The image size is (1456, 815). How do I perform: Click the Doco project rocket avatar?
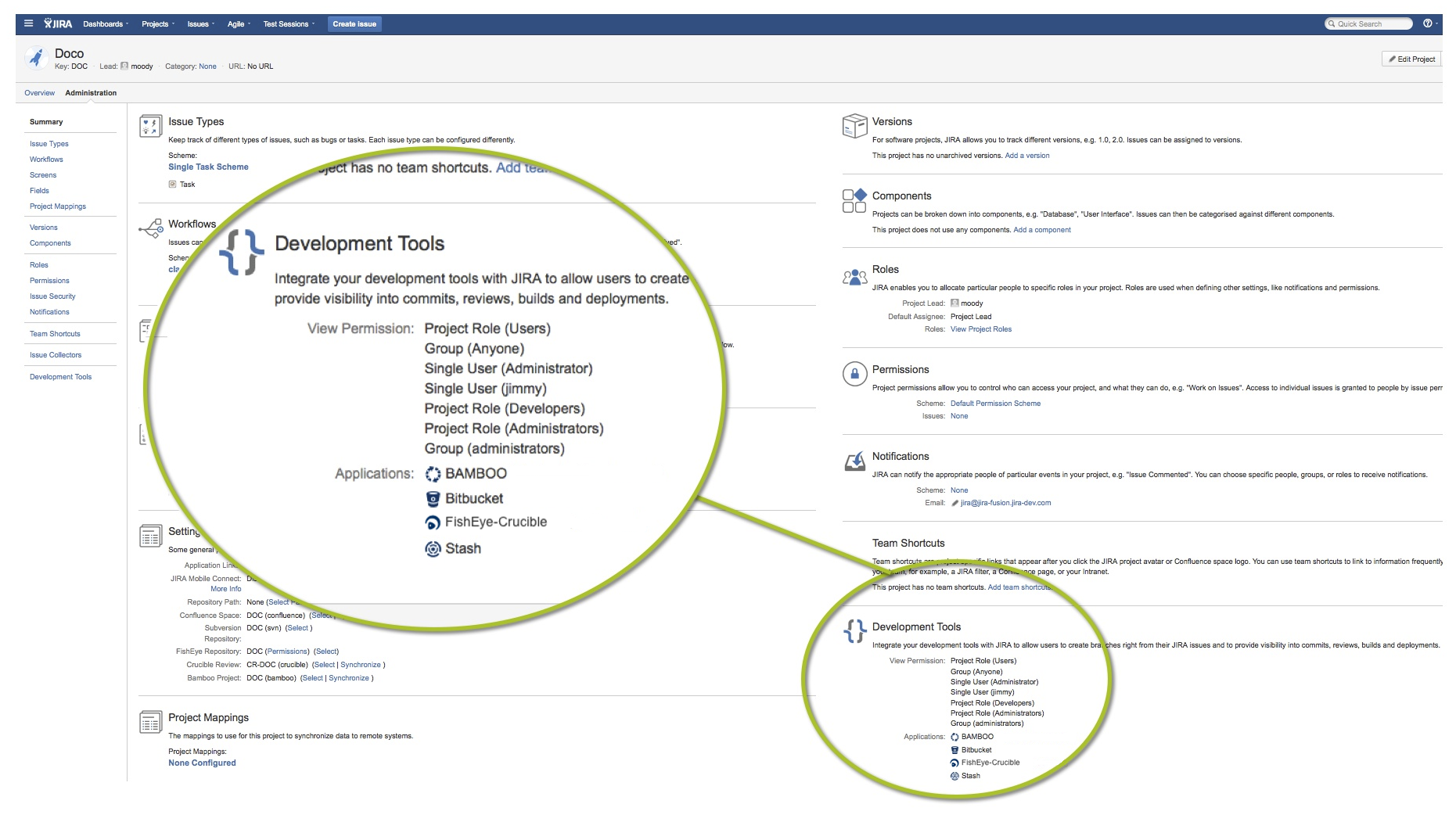tap(37, 59)
